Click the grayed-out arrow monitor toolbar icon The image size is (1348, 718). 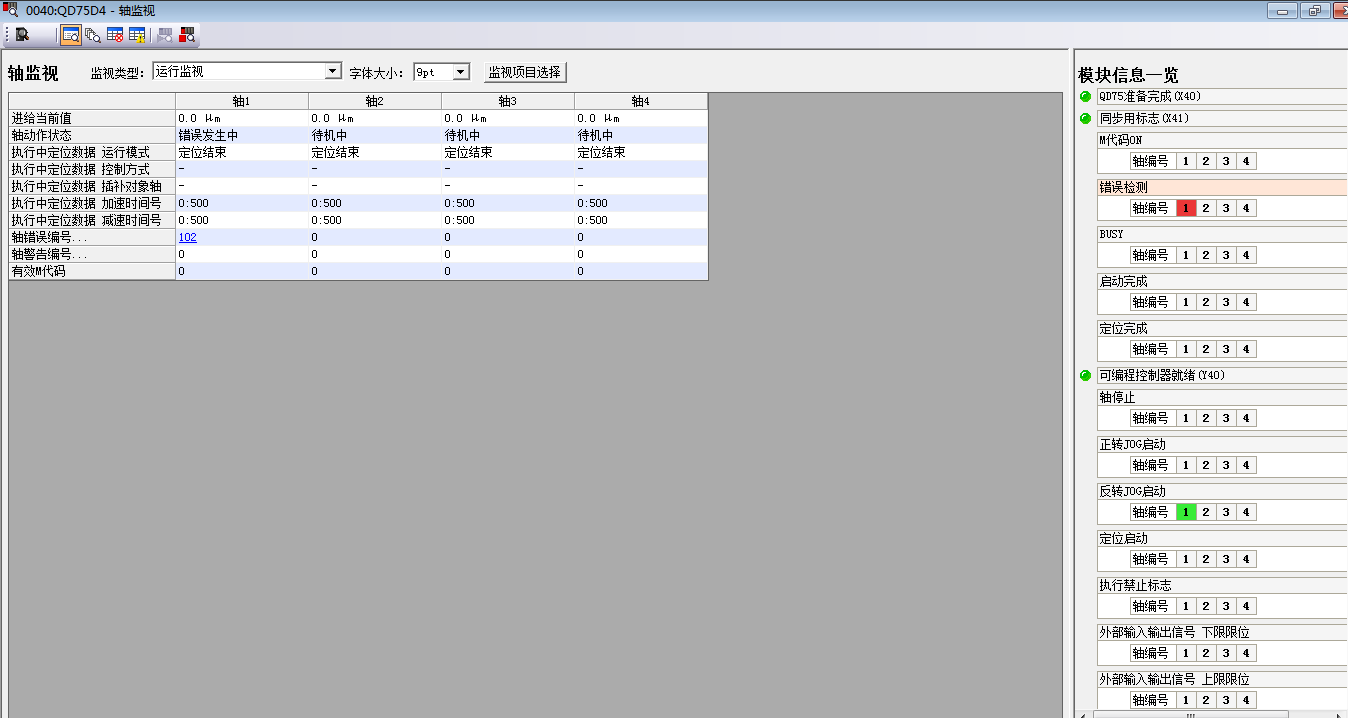[x=164, y=35]
